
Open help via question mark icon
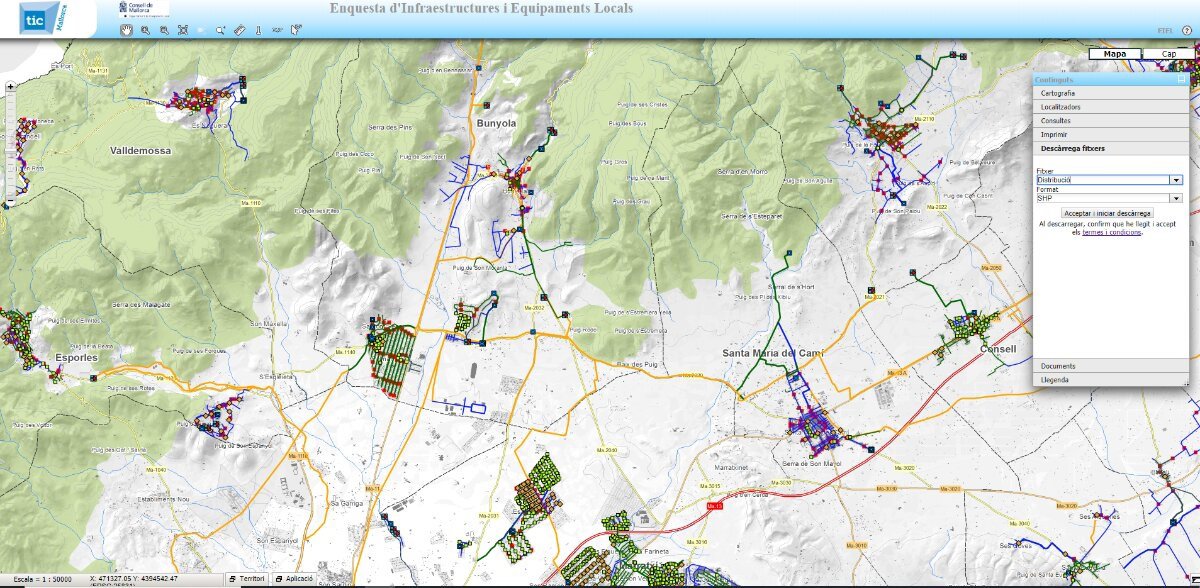tap(1187, 31)
